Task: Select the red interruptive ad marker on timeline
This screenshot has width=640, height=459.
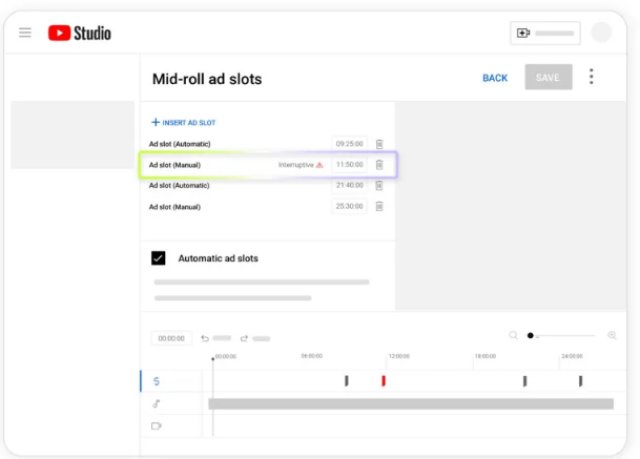Action: (x=383, y=381)
